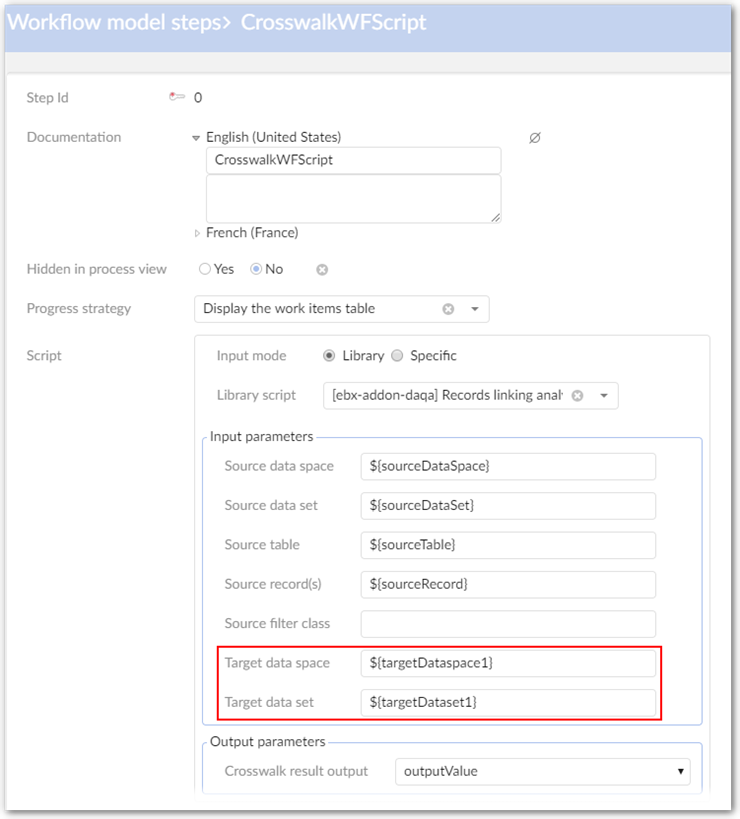Click the Target data space field
740x819 pixels.
coord(508,663)
